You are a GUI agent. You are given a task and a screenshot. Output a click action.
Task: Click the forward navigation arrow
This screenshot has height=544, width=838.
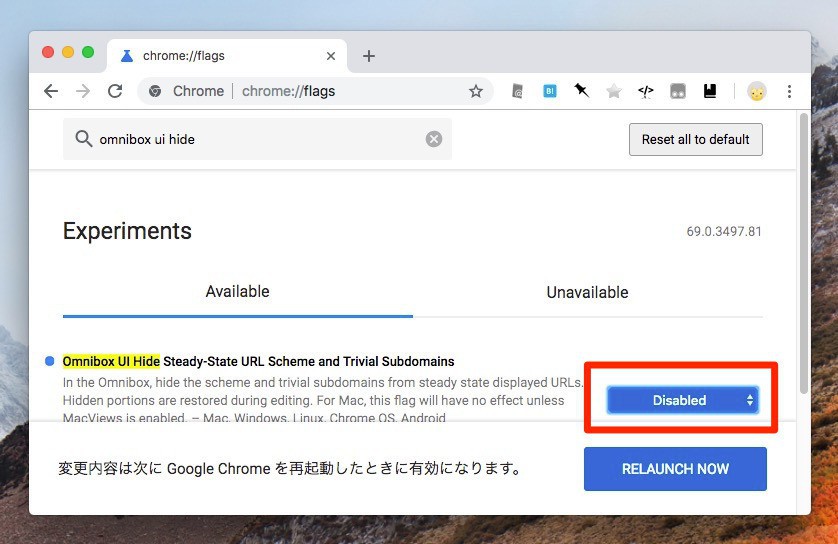[x=83, y=91]
